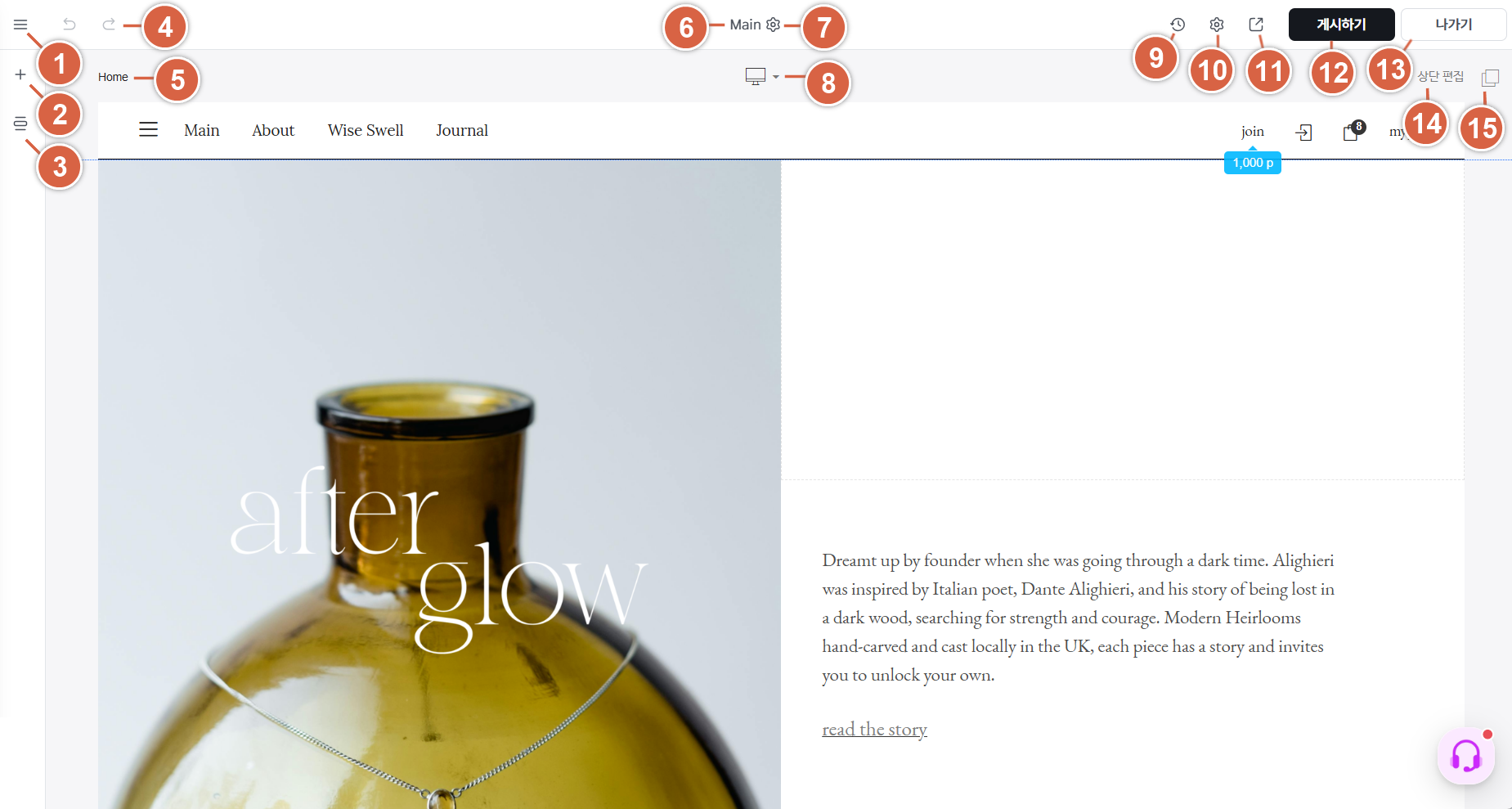Select the Wise Swell menu item
The height and width of the screenshot is (809, 1512).
(x=366, y=130)
